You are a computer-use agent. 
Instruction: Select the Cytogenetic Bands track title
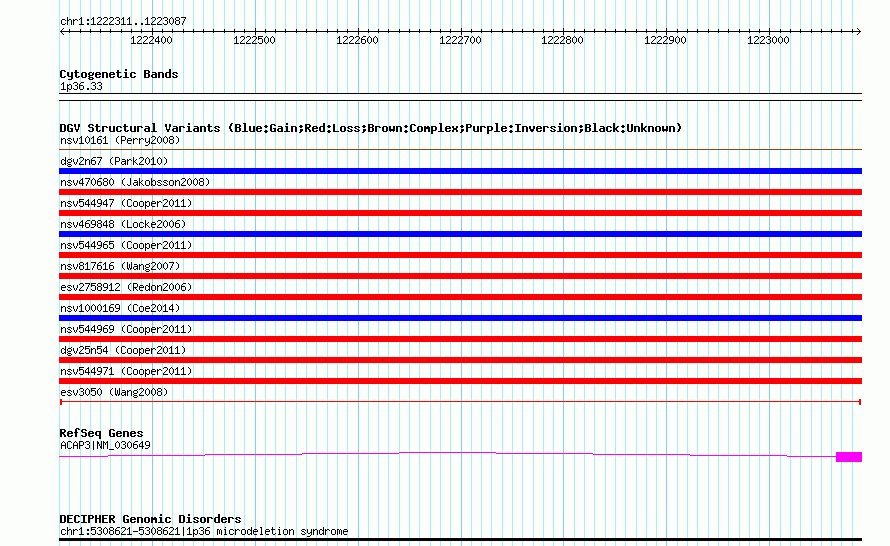click(x=119, y=74)
